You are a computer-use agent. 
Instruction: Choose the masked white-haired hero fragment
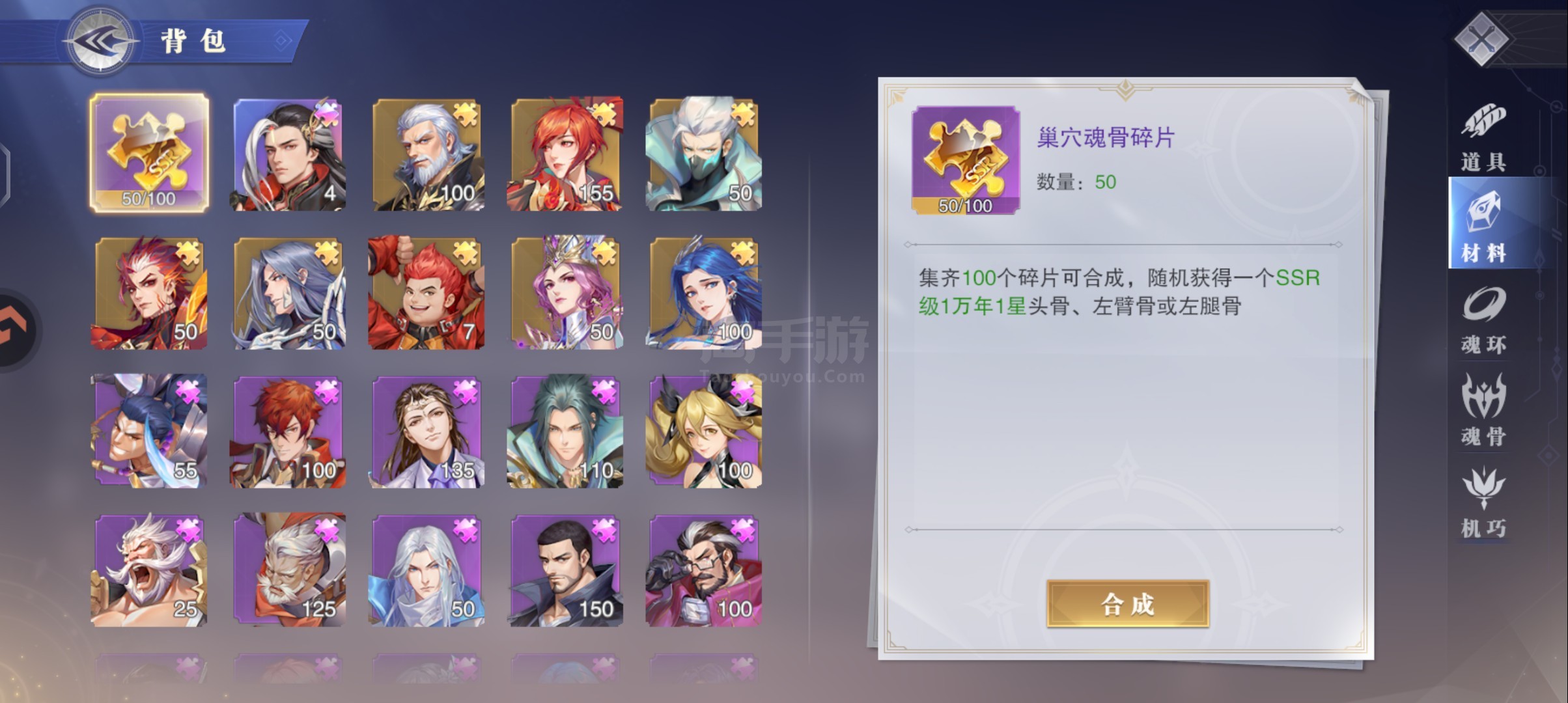click(704, 155)
